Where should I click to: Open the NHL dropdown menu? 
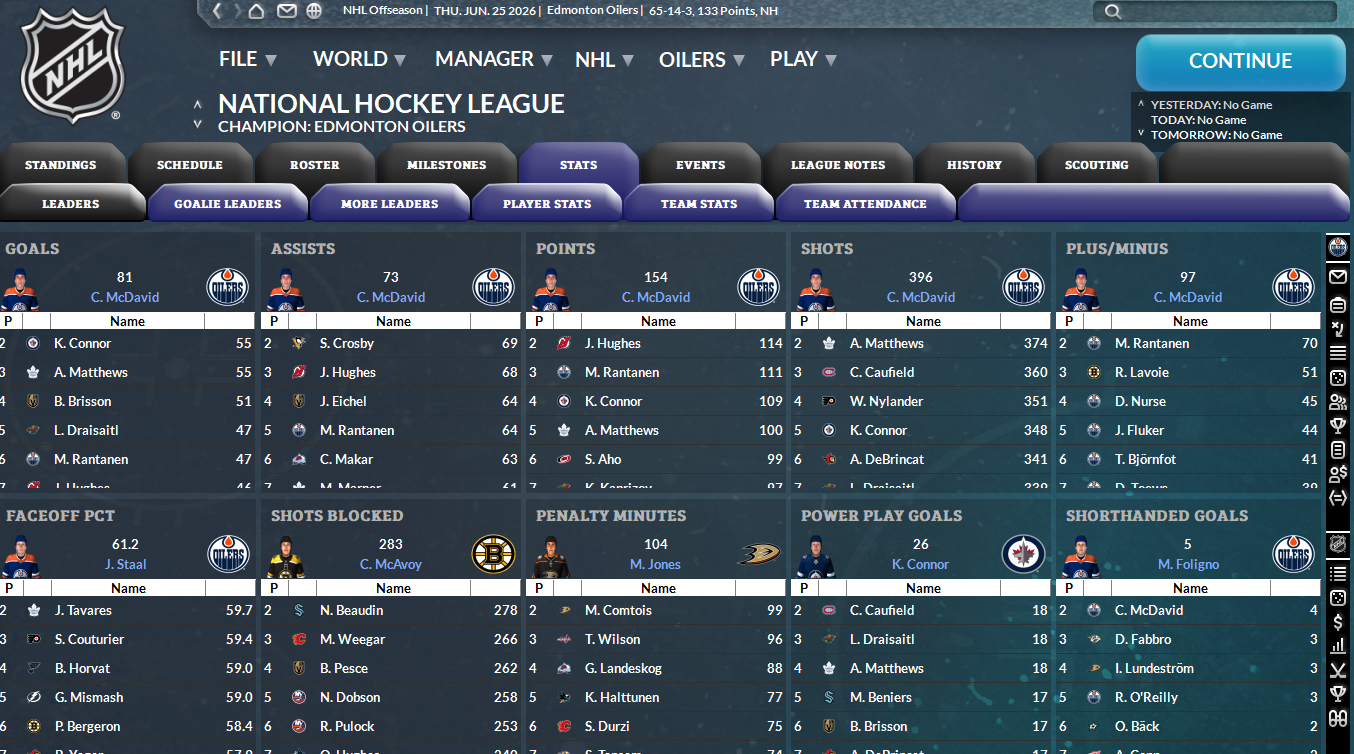tap(604, 60)
